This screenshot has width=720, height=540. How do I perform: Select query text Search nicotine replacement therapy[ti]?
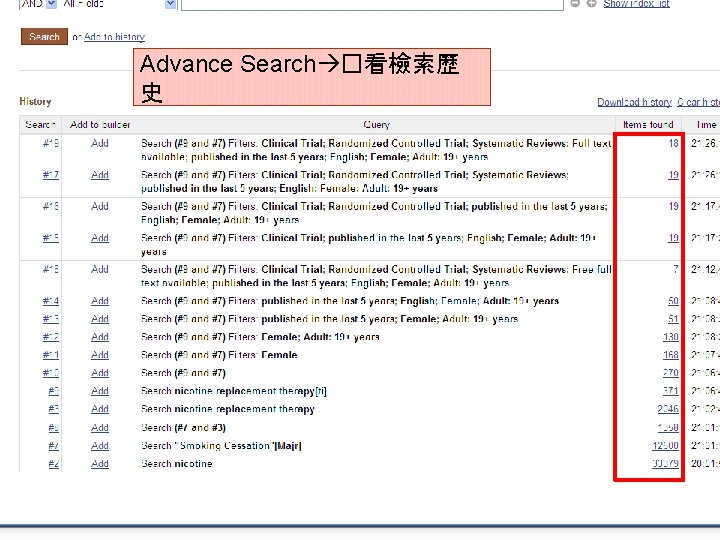click(234, 391)
